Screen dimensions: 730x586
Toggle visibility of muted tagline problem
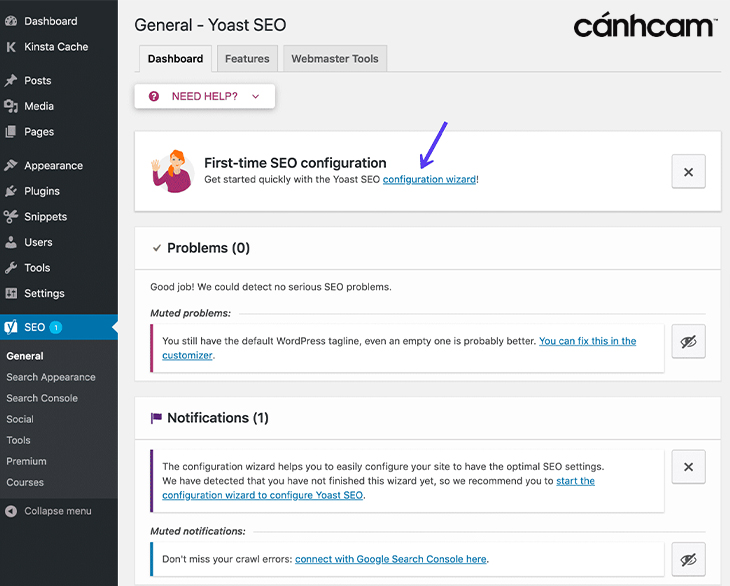click(x=689, y=342)
